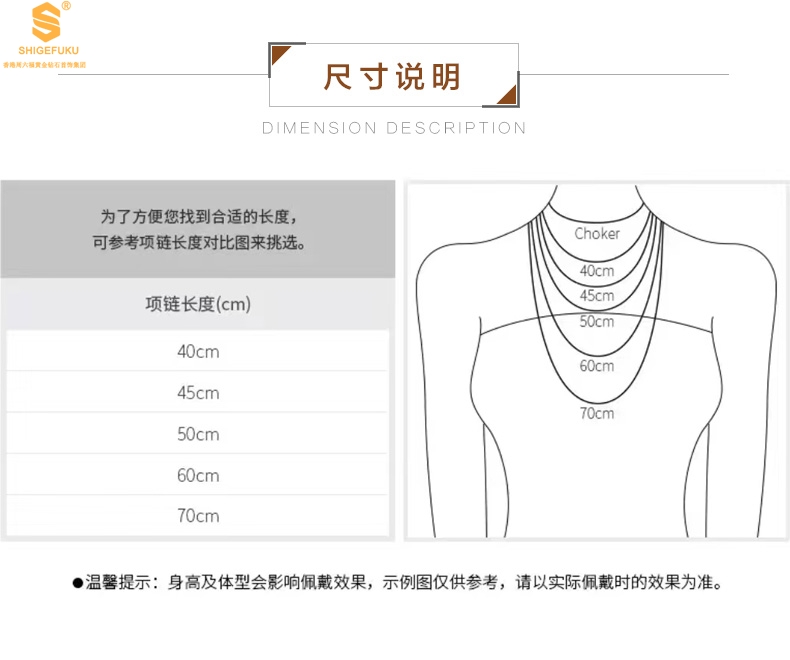
Task: Pick the 70cm row in the length table
Action: (197, 516)
